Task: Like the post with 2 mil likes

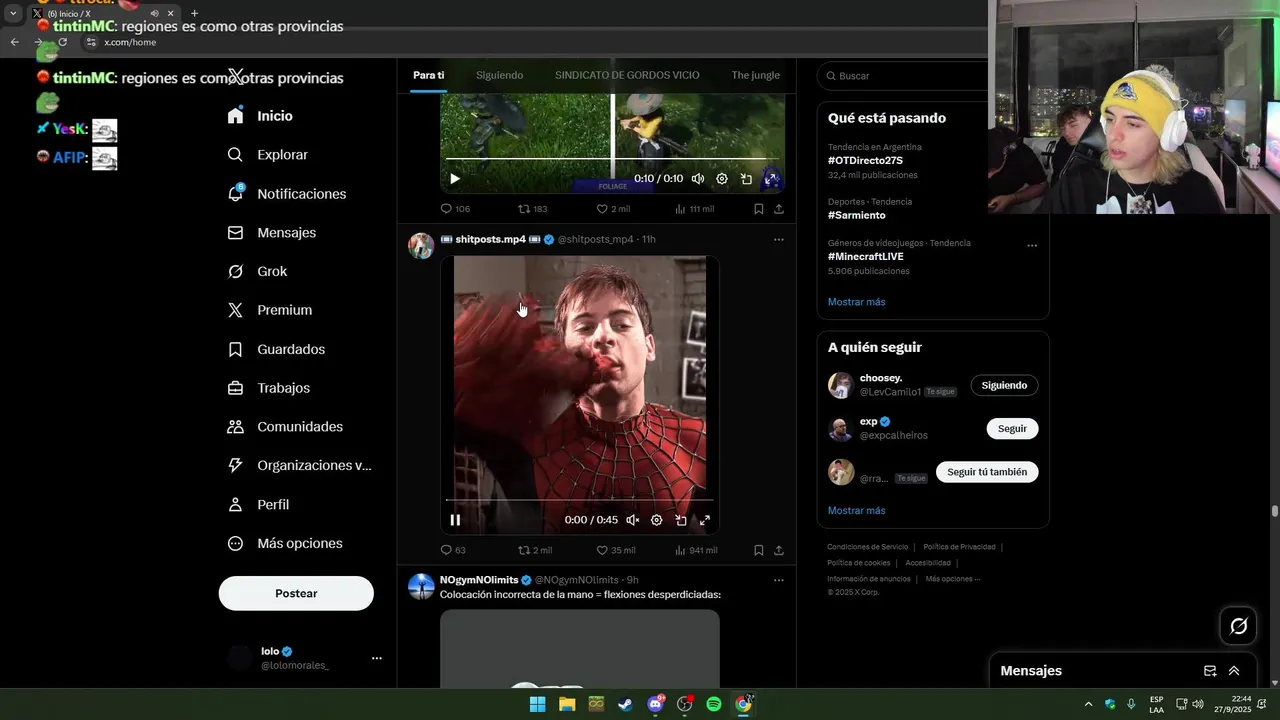Action: tap(602, 209)
